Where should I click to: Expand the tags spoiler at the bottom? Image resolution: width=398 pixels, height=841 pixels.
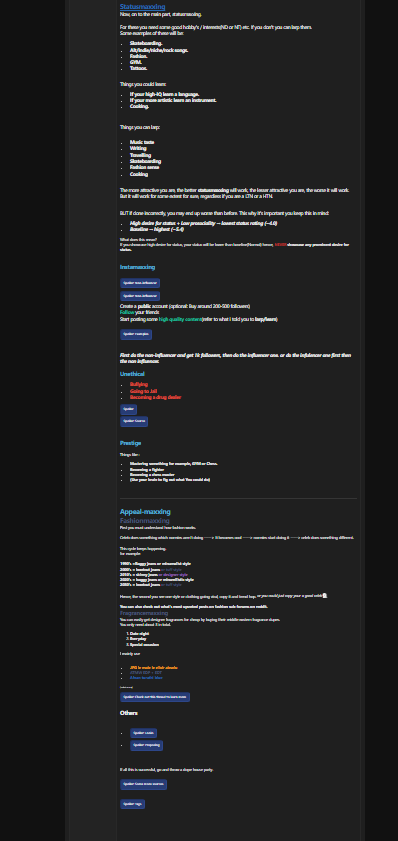click(132, 804)
